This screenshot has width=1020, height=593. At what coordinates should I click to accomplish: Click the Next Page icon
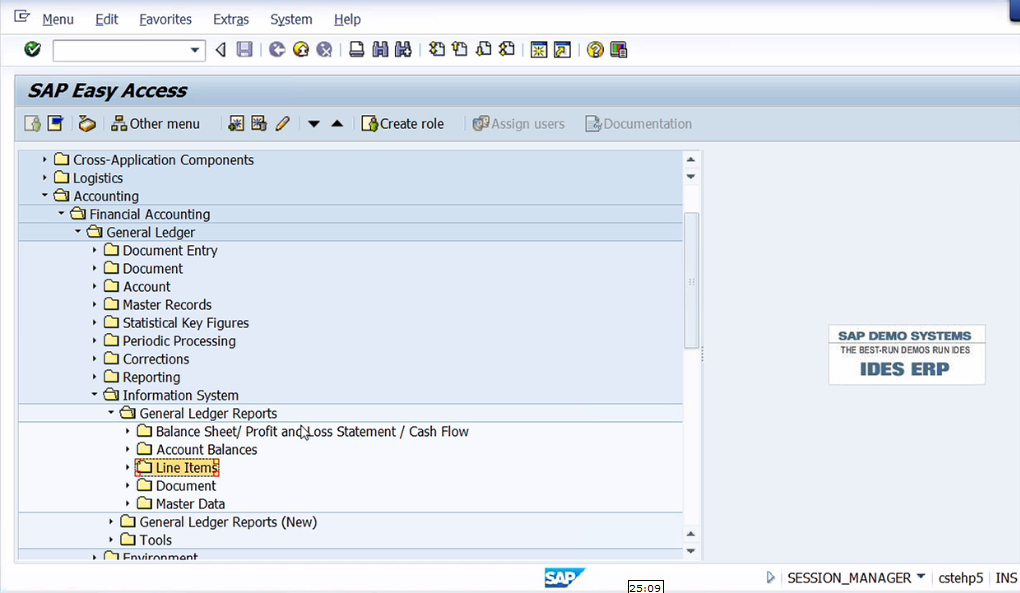coord(483,49)
